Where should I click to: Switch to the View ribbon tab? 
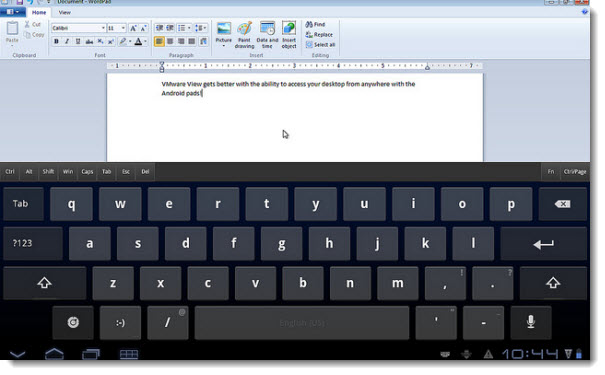[x=64, y=12]
